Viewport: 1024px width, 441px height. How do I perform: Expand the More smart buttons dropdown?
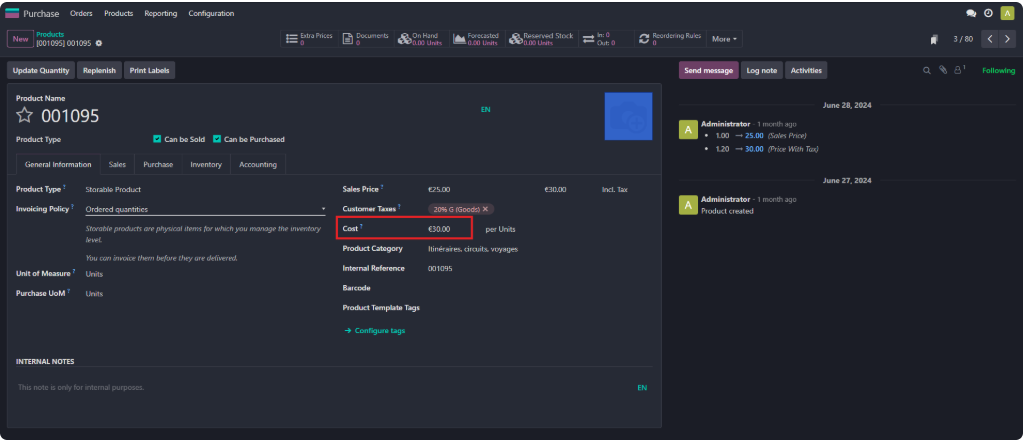click(725, 39)
